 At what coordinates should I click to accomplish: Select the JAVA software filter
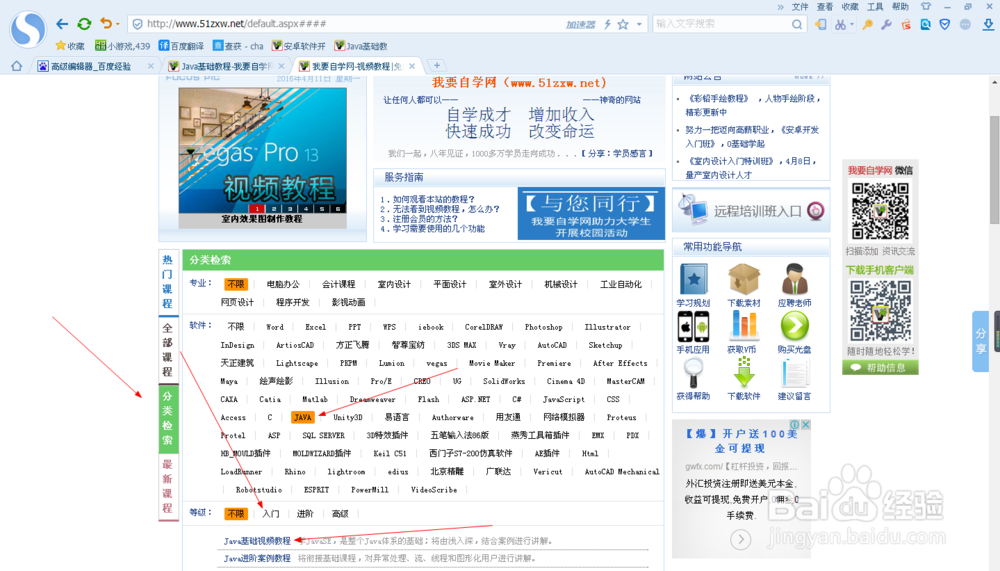(303, 417)
